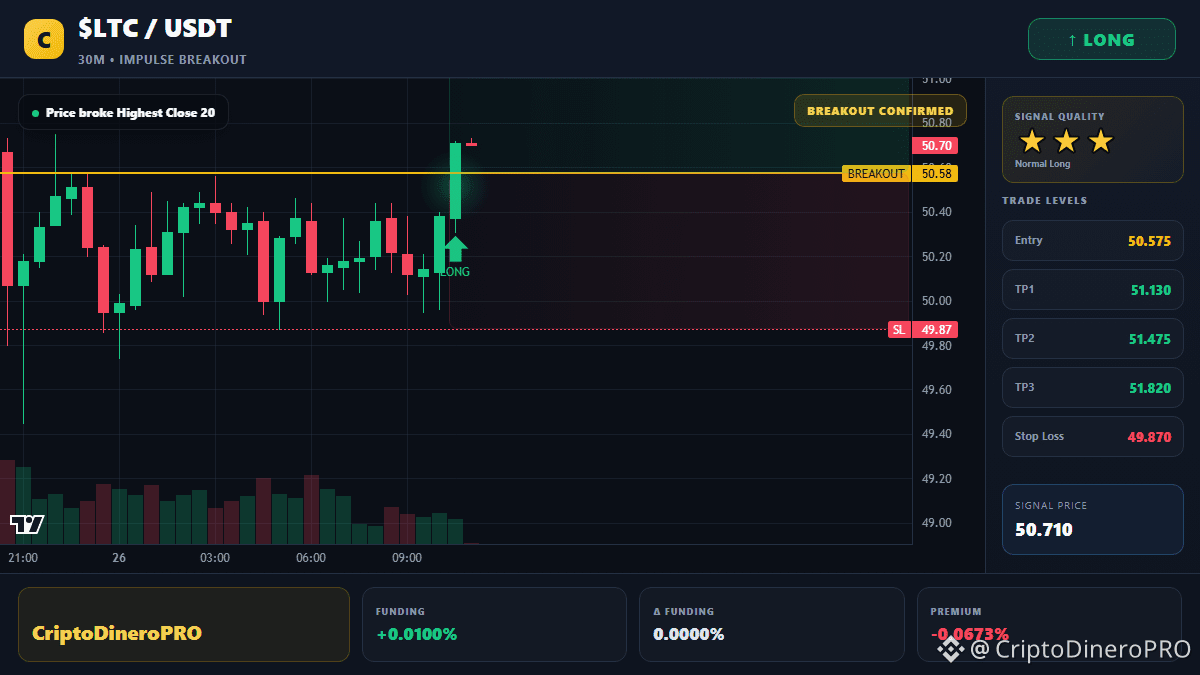Image resolution: width=1200 pixels, height=675 pixels.
Task: Click the BREAKOUT price line tag
Action: click(x=876, y=174)
